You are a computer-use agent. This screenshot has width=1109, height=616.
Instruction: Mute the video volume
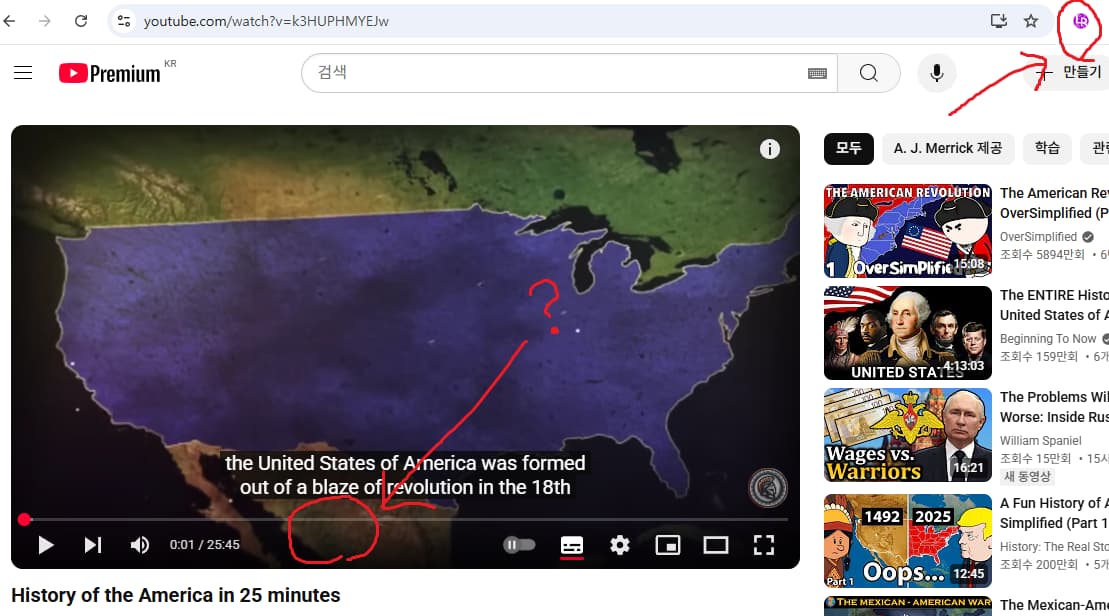(x=139, y=545)
